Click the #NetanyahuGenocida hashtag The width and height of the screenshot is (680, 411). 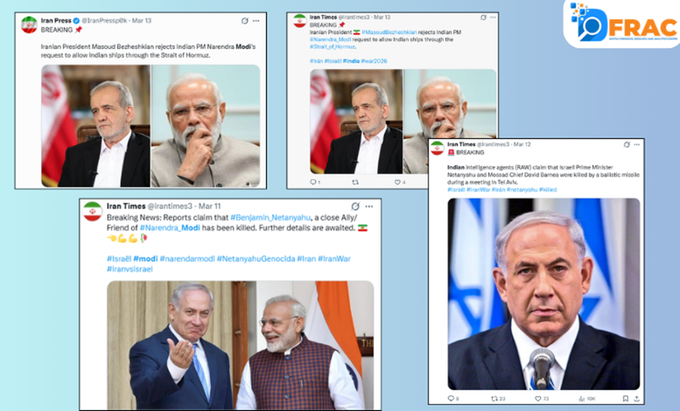pyautogui.click(x=256, y=259)
